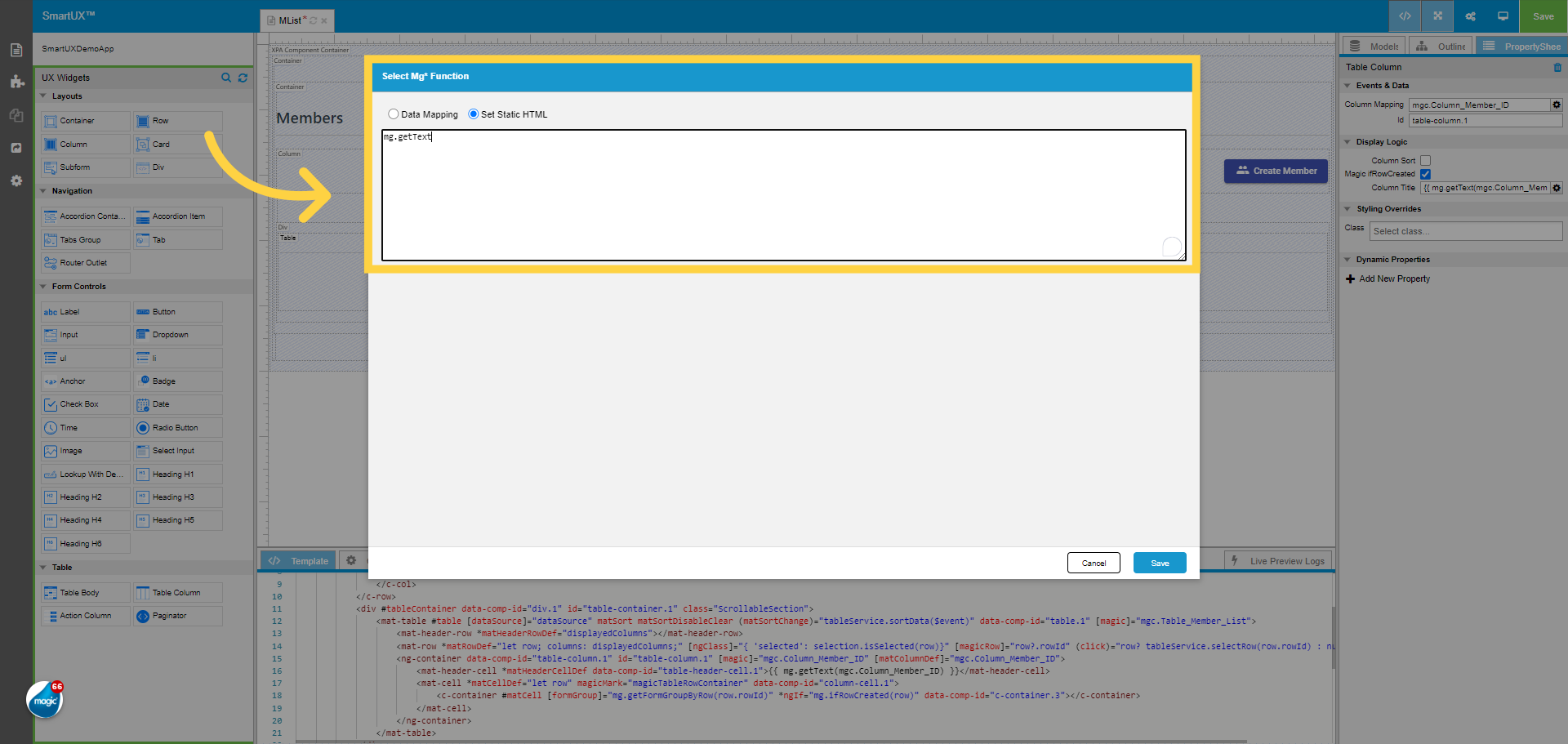Open the settings gear in left sidebar
This screenshot has height=744, width=1568.
[16, 180]
